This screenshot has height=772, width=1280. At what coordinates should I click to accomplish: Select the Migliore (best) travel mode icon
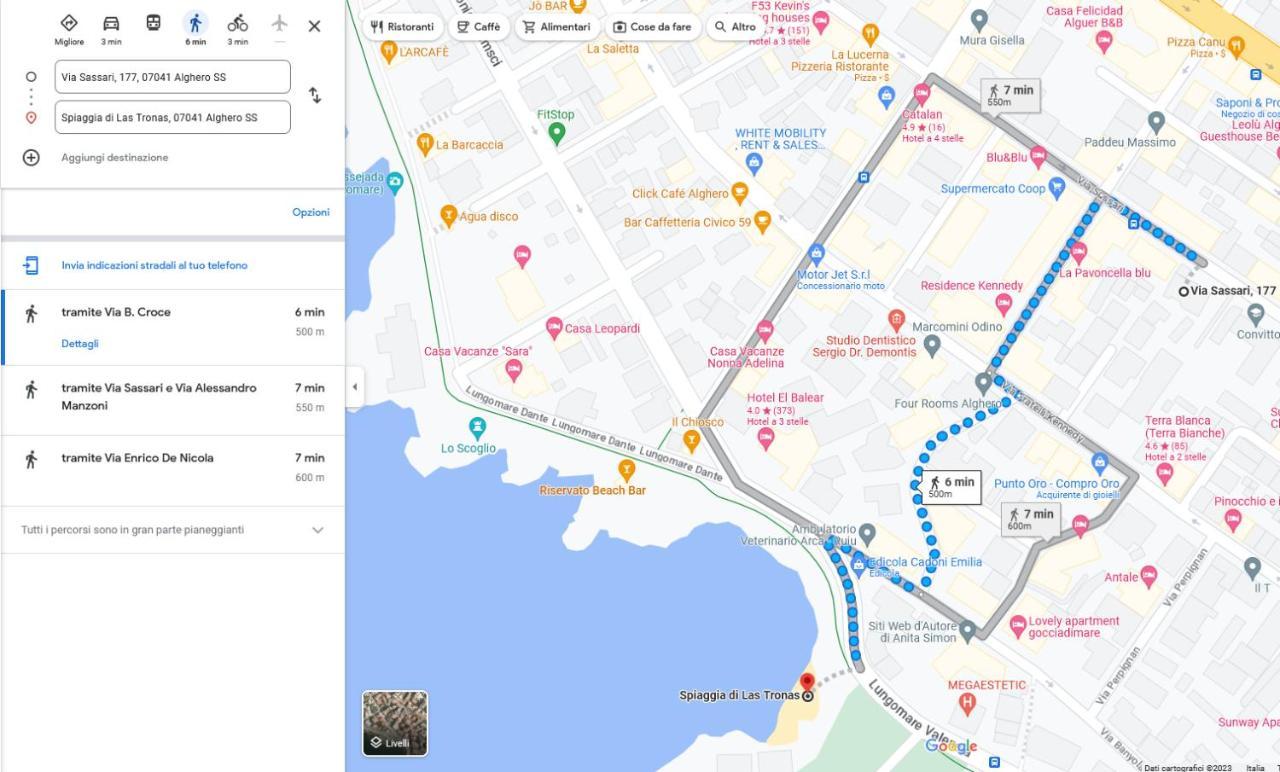tap(69, 23)
